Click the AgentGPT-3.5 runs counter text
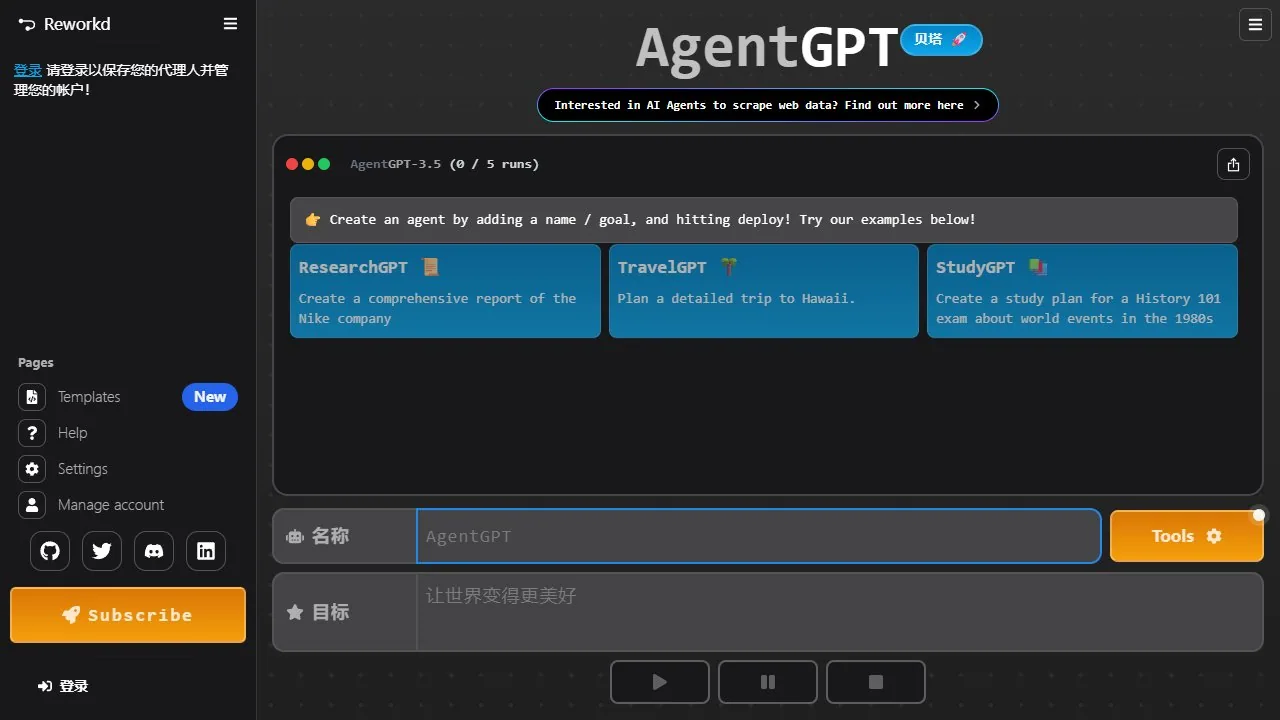 tap(444, 164)
